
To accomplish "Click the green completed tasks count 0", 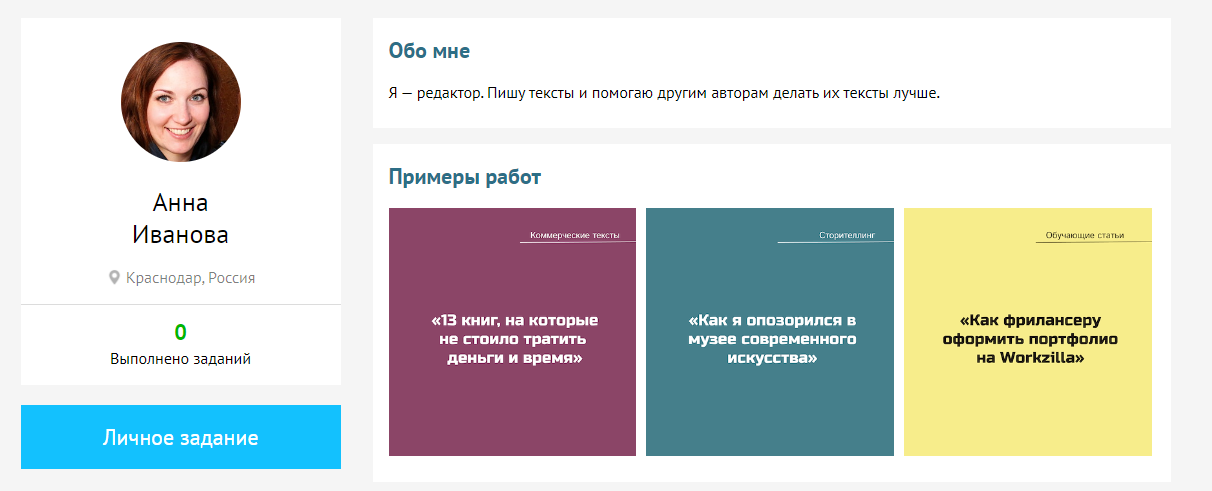I will click(x=181, y=333).
